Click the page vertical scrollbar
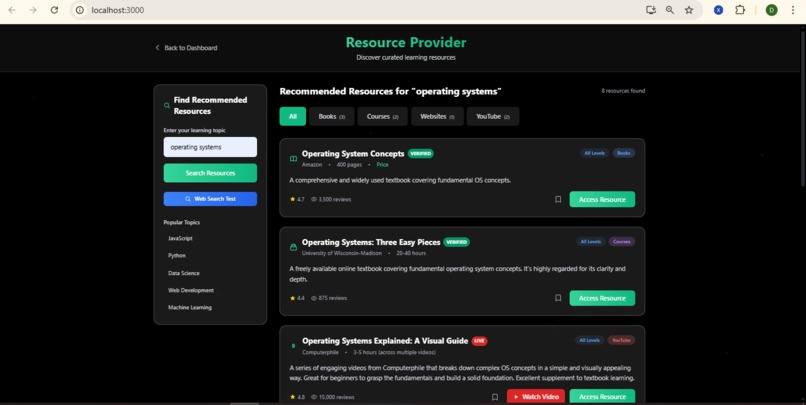806x405 pixels. pyautogui.click(x=803, y=108)
